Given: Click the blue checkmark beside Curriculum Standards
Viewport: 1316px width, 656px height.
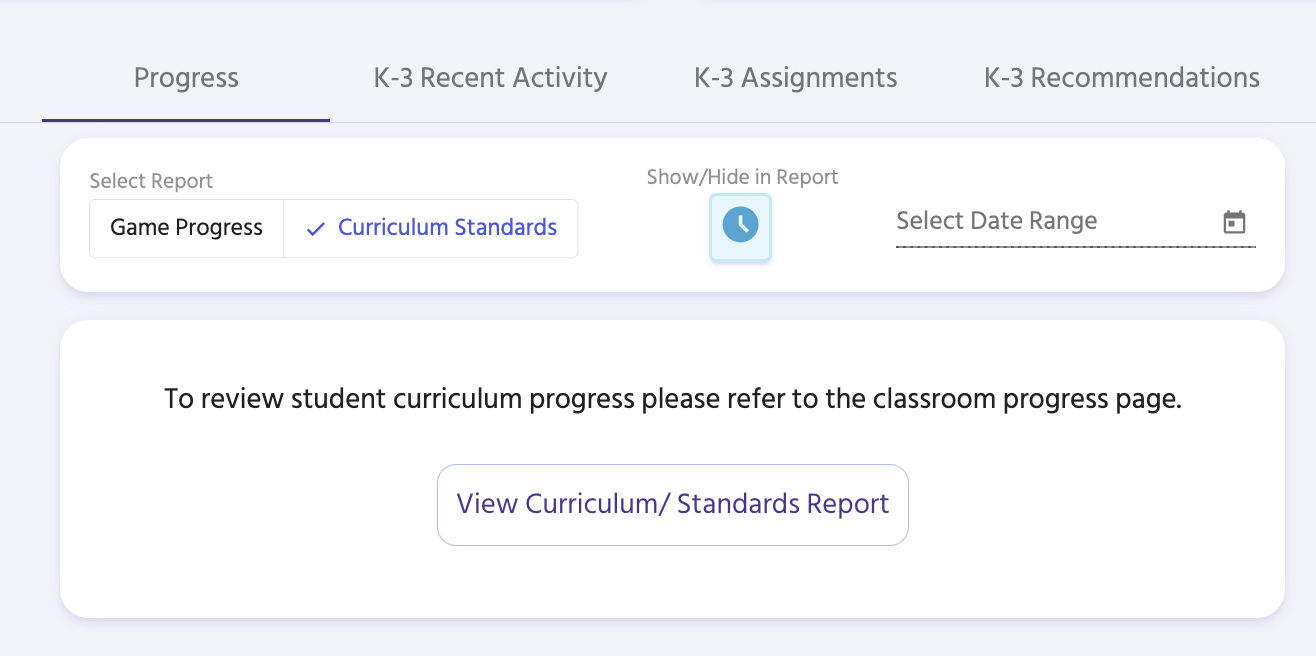Looking at the screenshot, I should (315, 228).
